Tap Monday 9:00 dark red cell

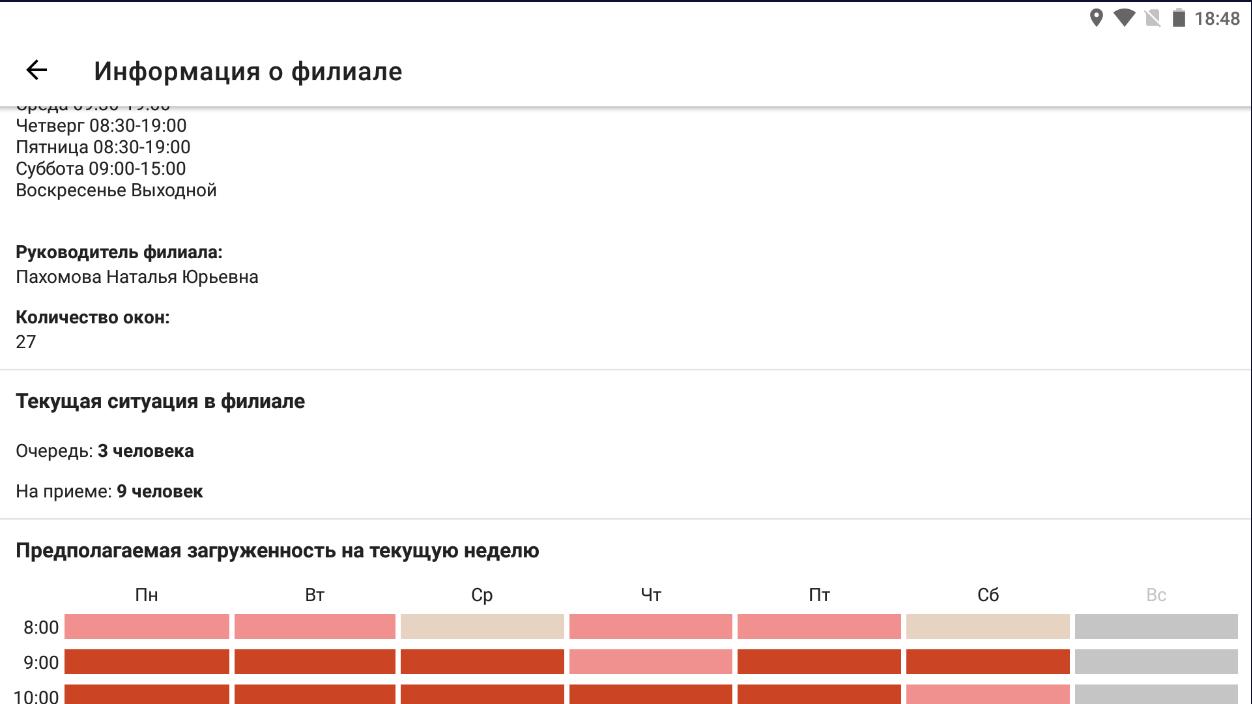pyautogui.click(x=147, y=662)
